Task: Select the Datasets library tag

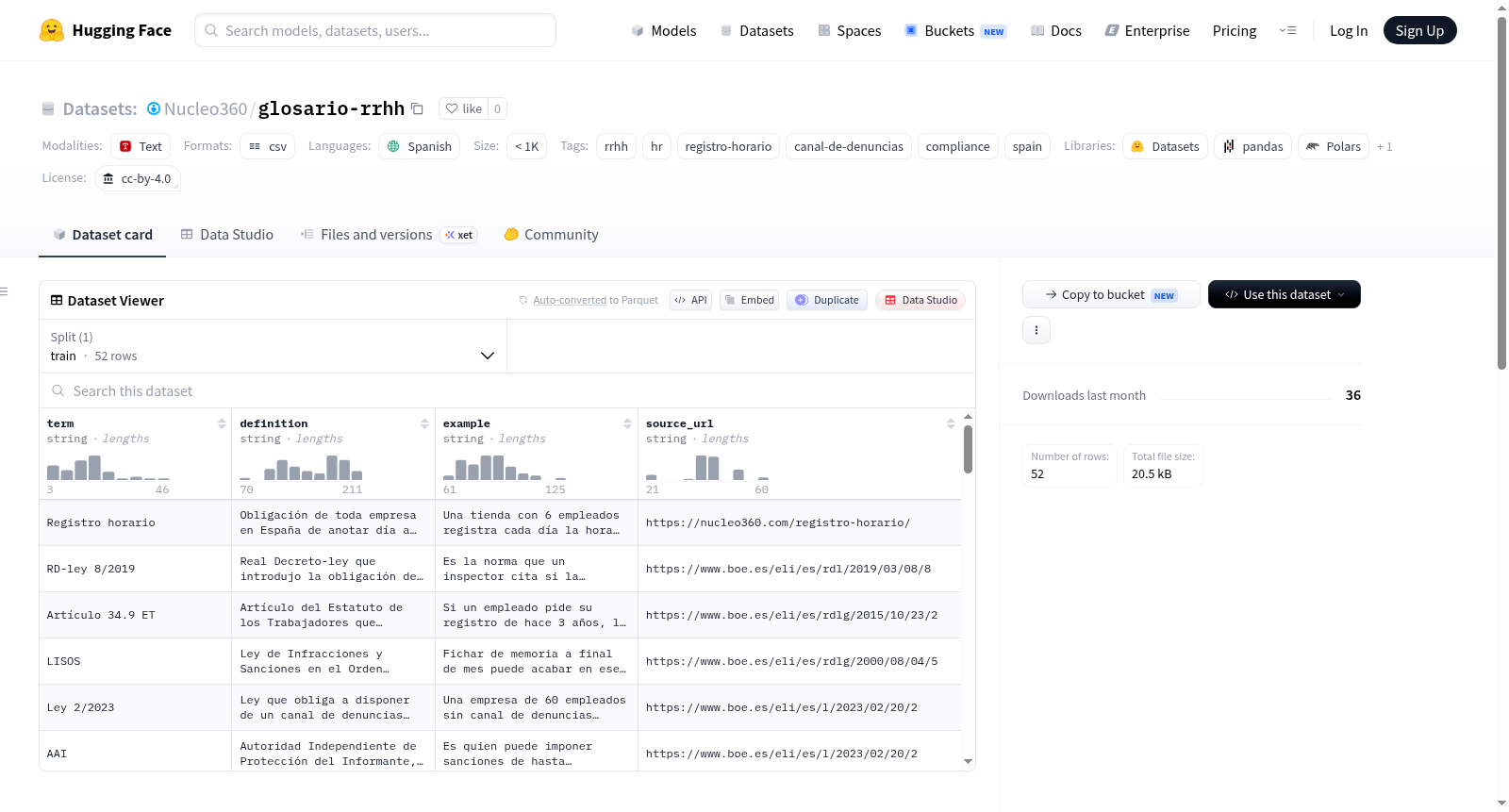Action: [1165, 146]
